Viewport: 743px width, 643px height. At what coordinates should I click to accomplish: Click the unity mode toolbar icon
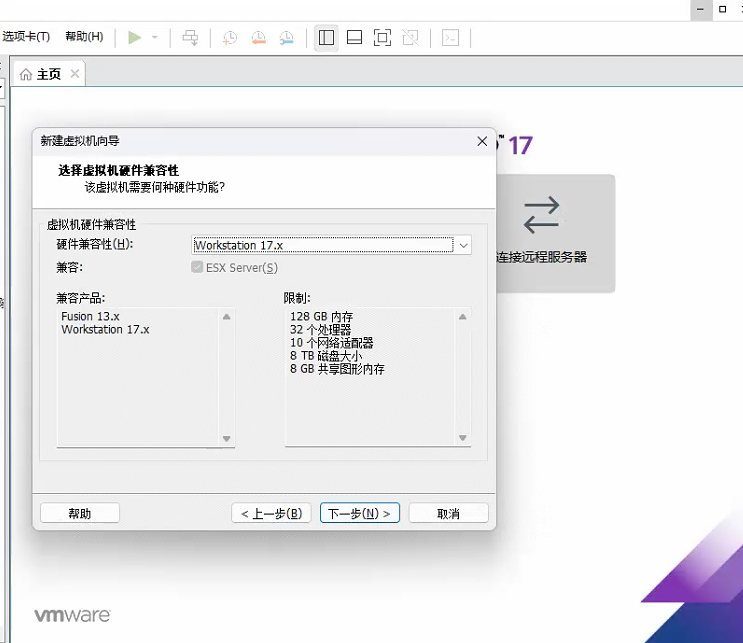point(410,37)
